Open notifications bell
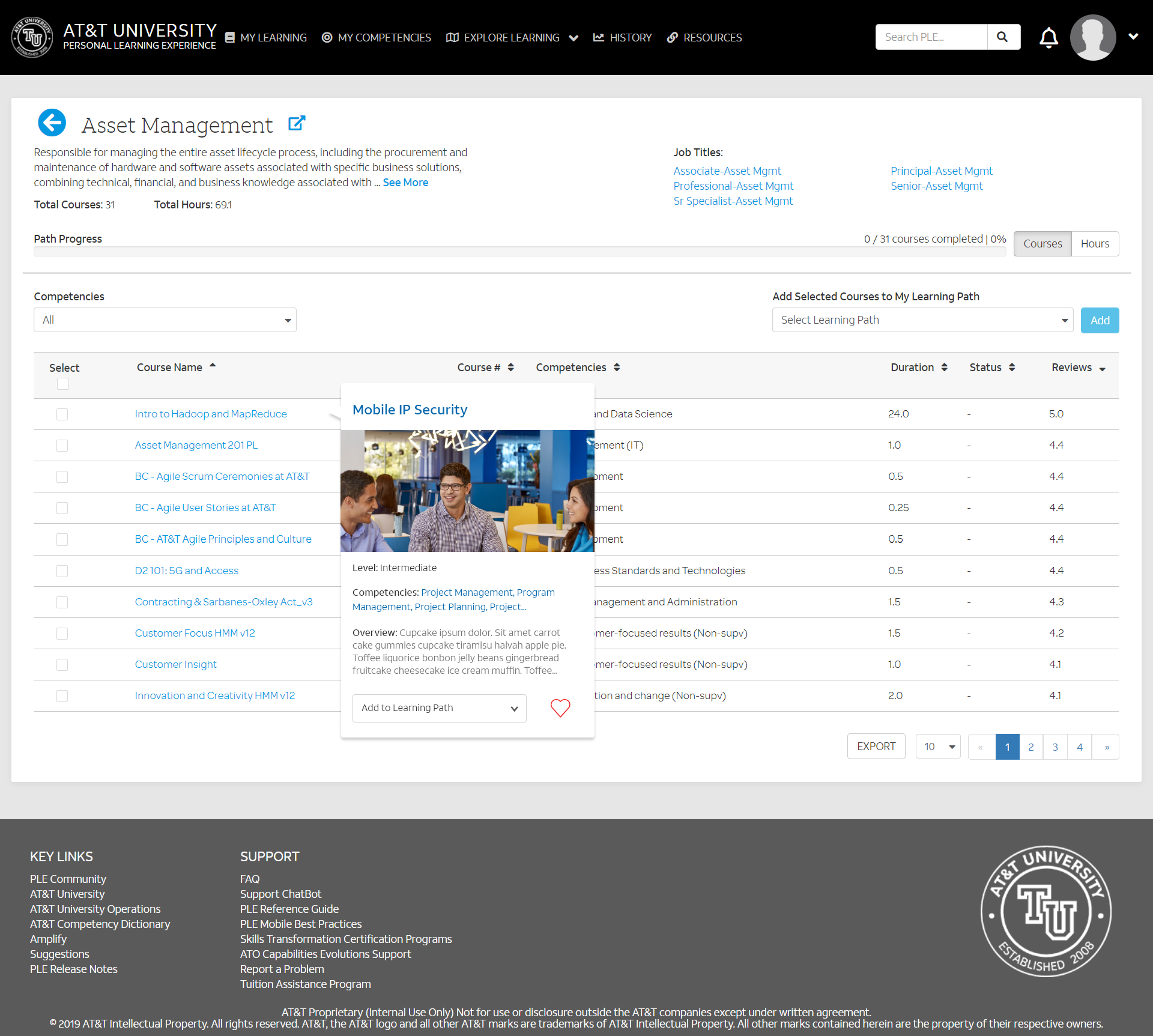Screen dimensions: 1153x1036 pos(1049,38)
